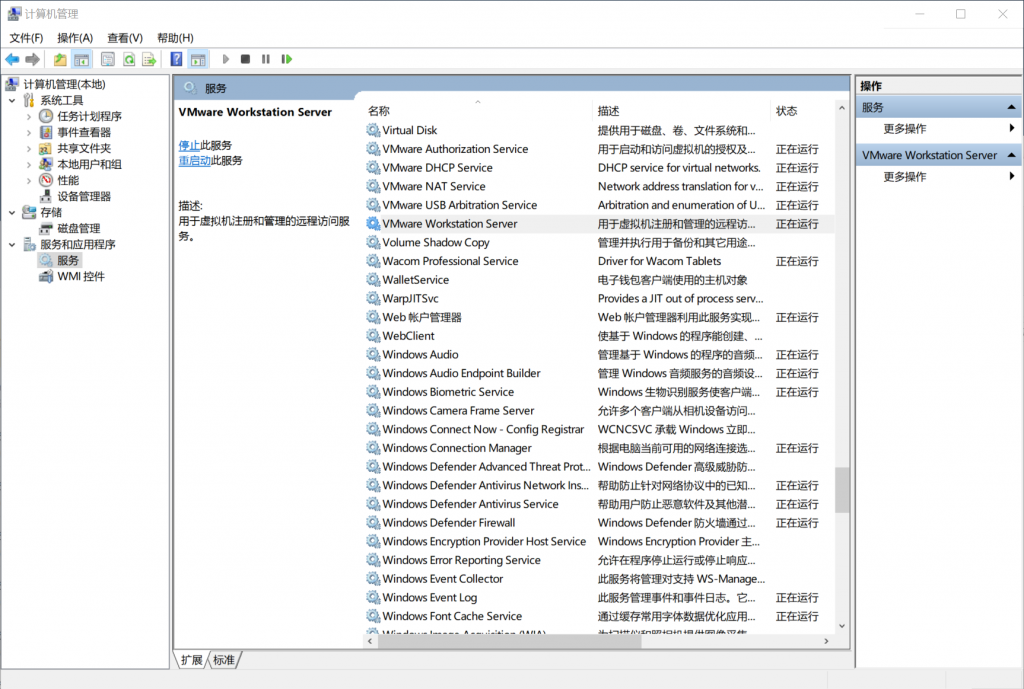This screenshot has width=1024, height=689.
Task: Click the Up One Level folder icon
Action: (61, 60)
